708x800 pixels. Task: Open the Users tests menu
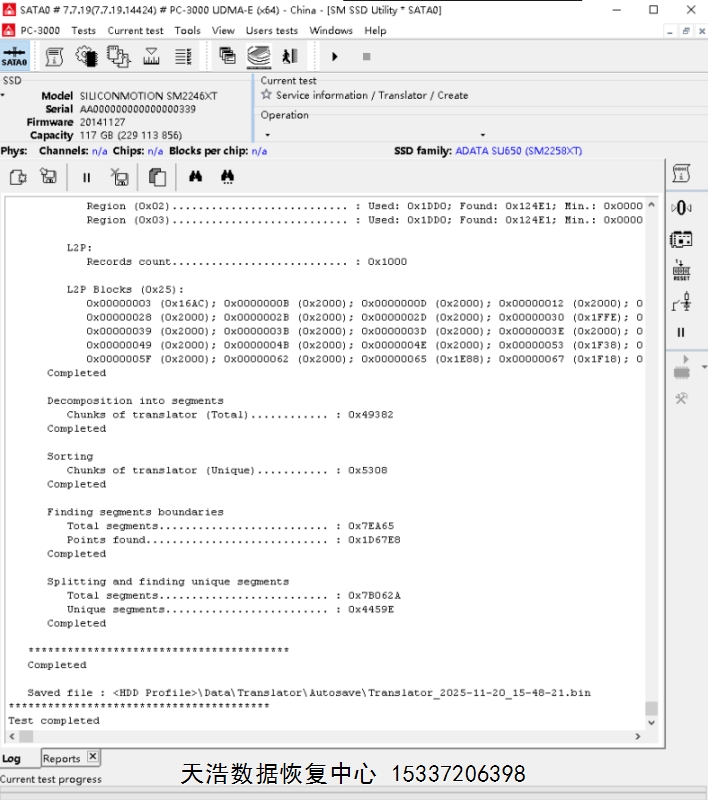click(x=272, y=30)
